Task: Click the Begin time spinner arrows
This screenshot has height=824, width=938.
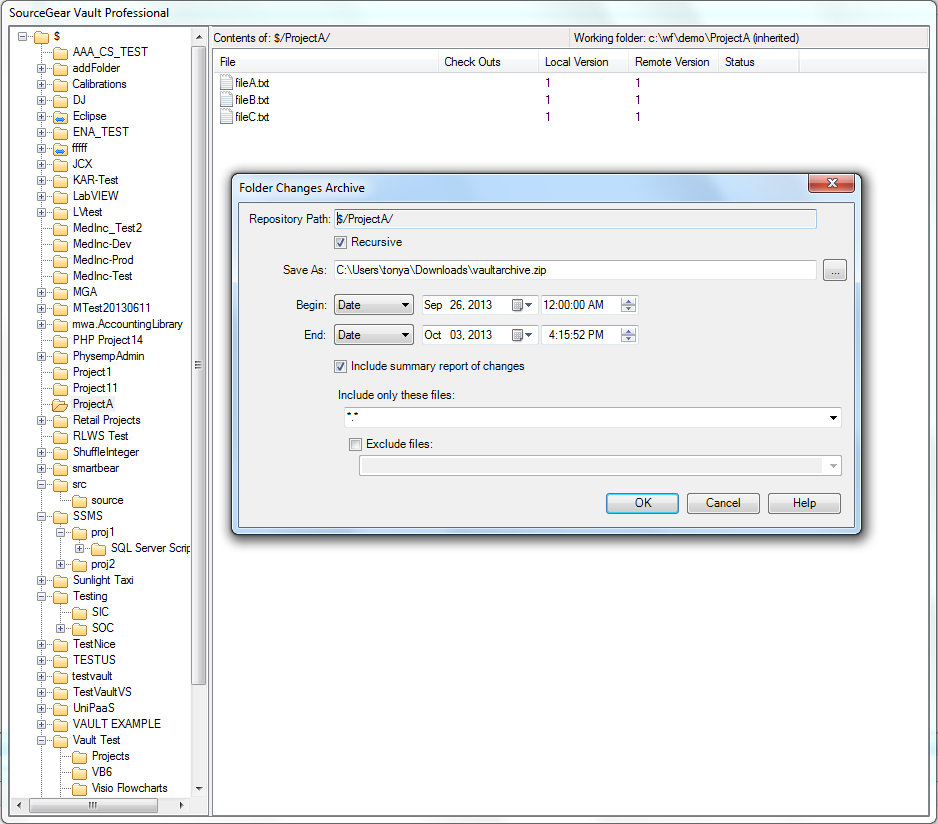Action: [628, 305]
